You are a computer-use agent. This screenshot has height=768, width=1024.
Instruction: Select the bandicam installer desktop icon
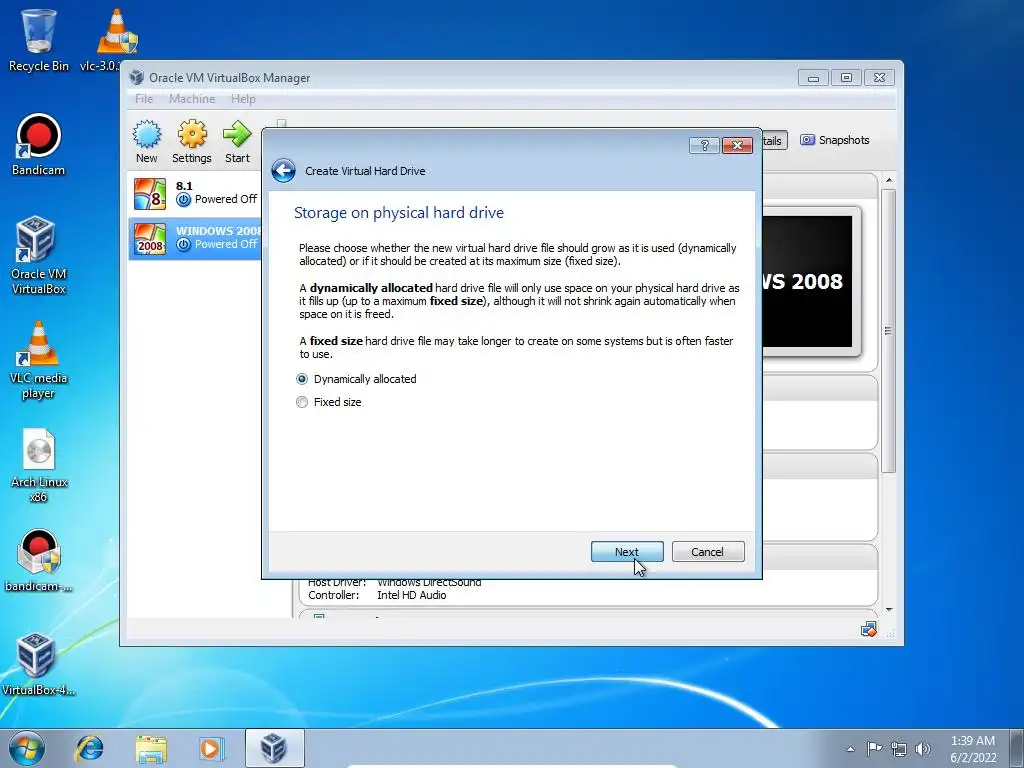click(39, 560)
